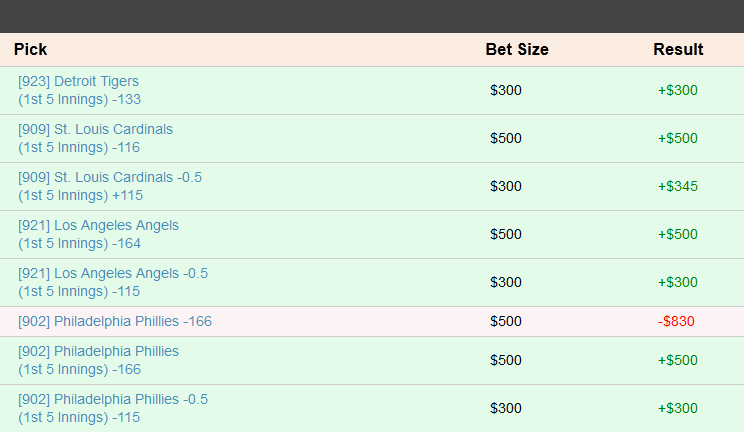Open the Detroit Tigers 1st 5 Innings pick
The height and width of the screenshot is (432, 744).
(x=79, y=90)
